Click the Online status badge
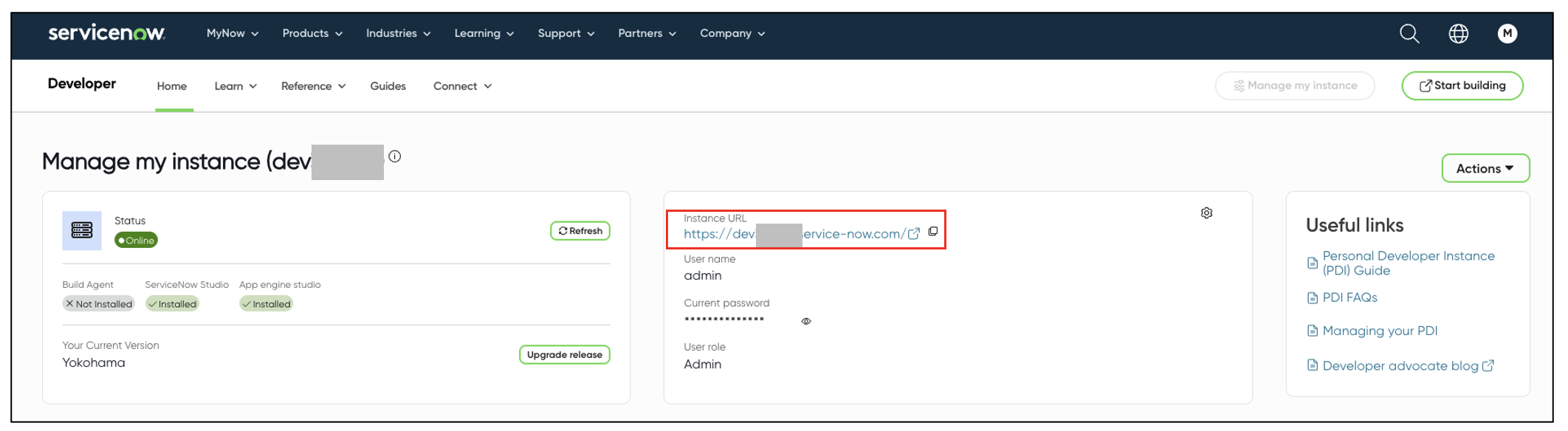This screenshot has height=431, width=1568. click(136, 241)
